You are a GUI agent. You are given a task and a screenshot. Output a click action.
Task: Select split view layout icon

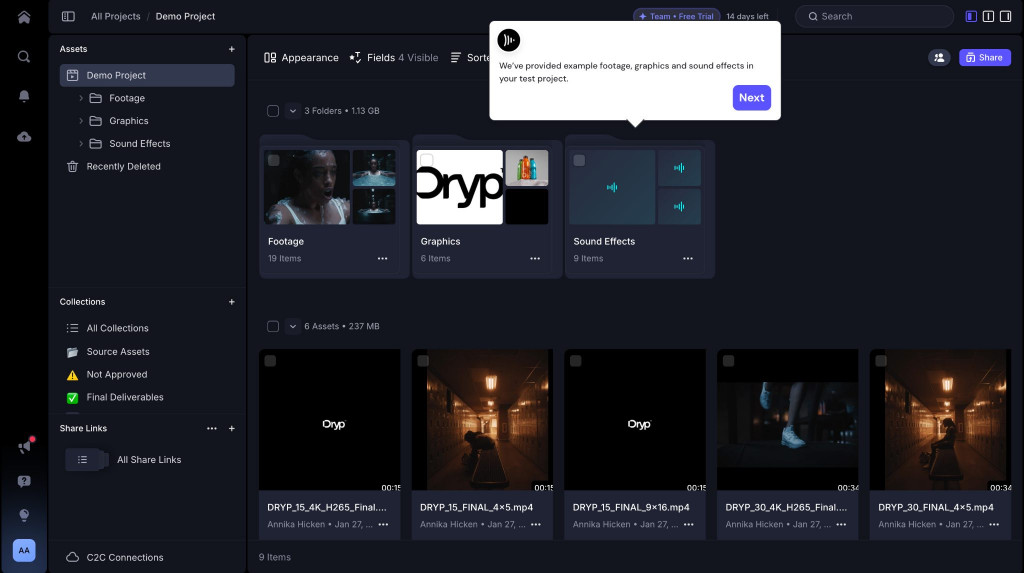pos(988,16)
